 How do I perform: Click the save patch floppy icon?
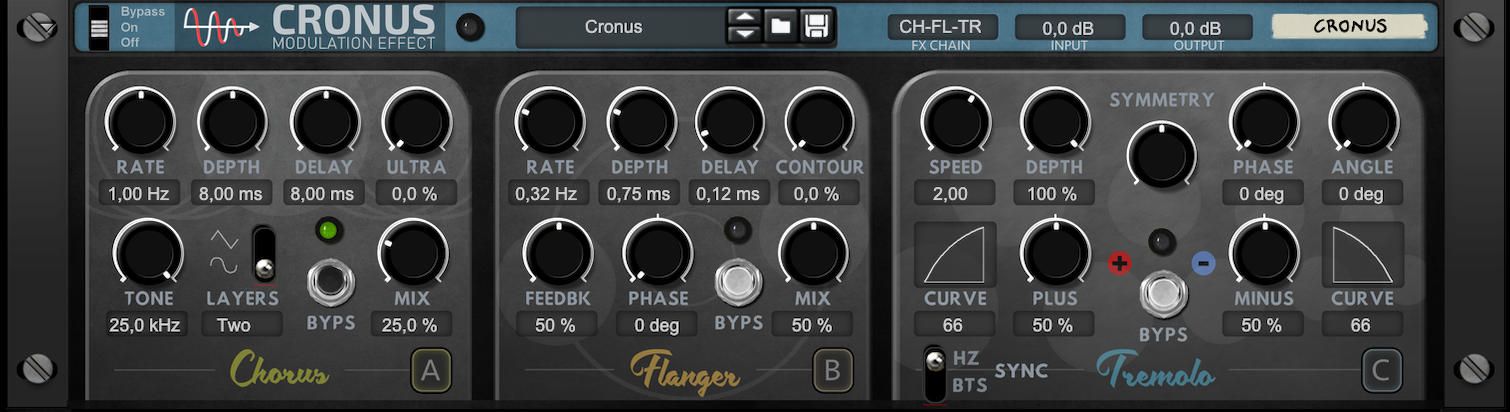[817, 26]
